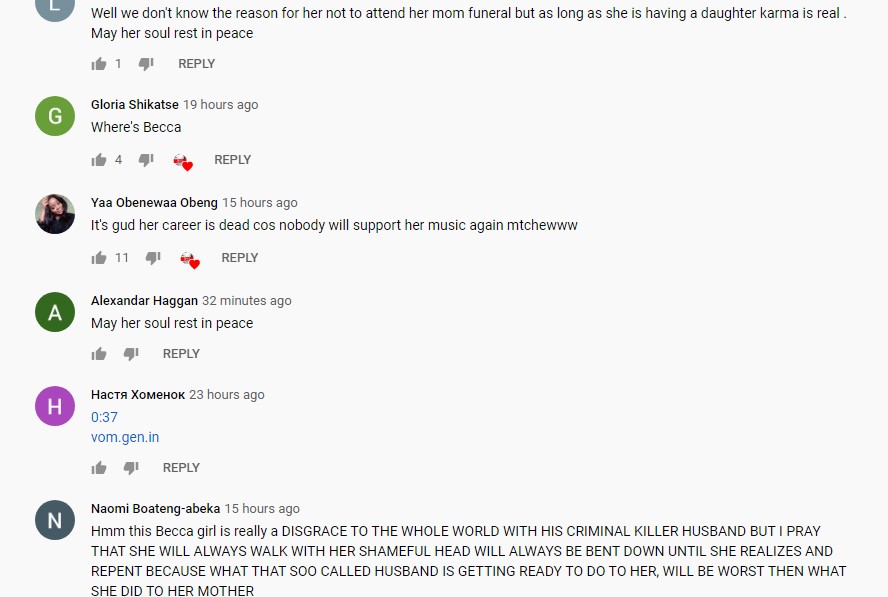This screenshot has height=597, width=888.
Task: Reply to Yaa Obenewaa Obeng's comment
Action: (240, 258)
